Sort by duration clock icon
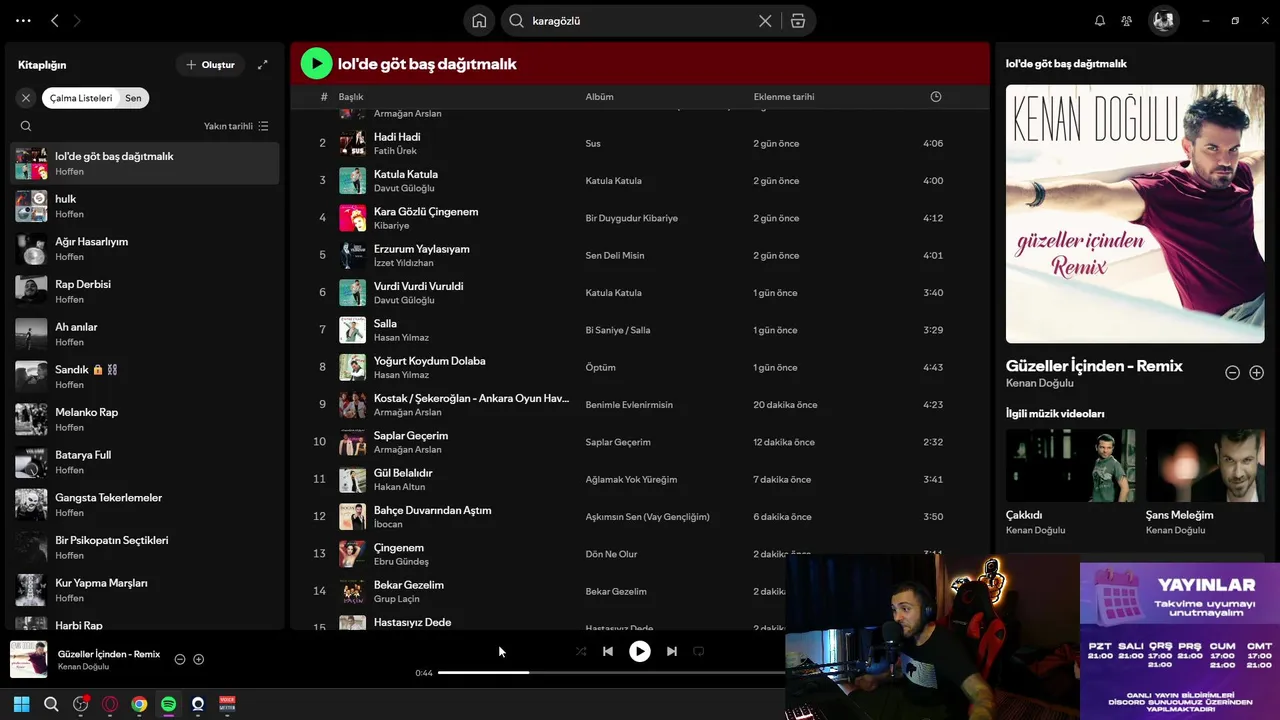This screenshot has height=720, width=1280. point(936,97)
